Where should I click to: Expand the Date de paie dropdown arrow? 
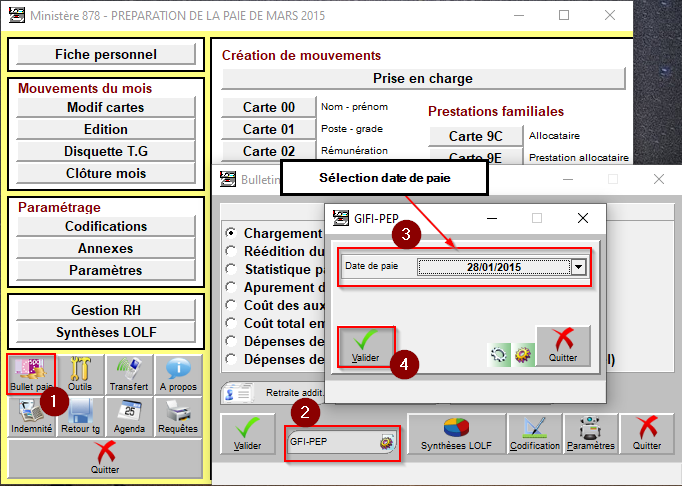click(577, 267)
